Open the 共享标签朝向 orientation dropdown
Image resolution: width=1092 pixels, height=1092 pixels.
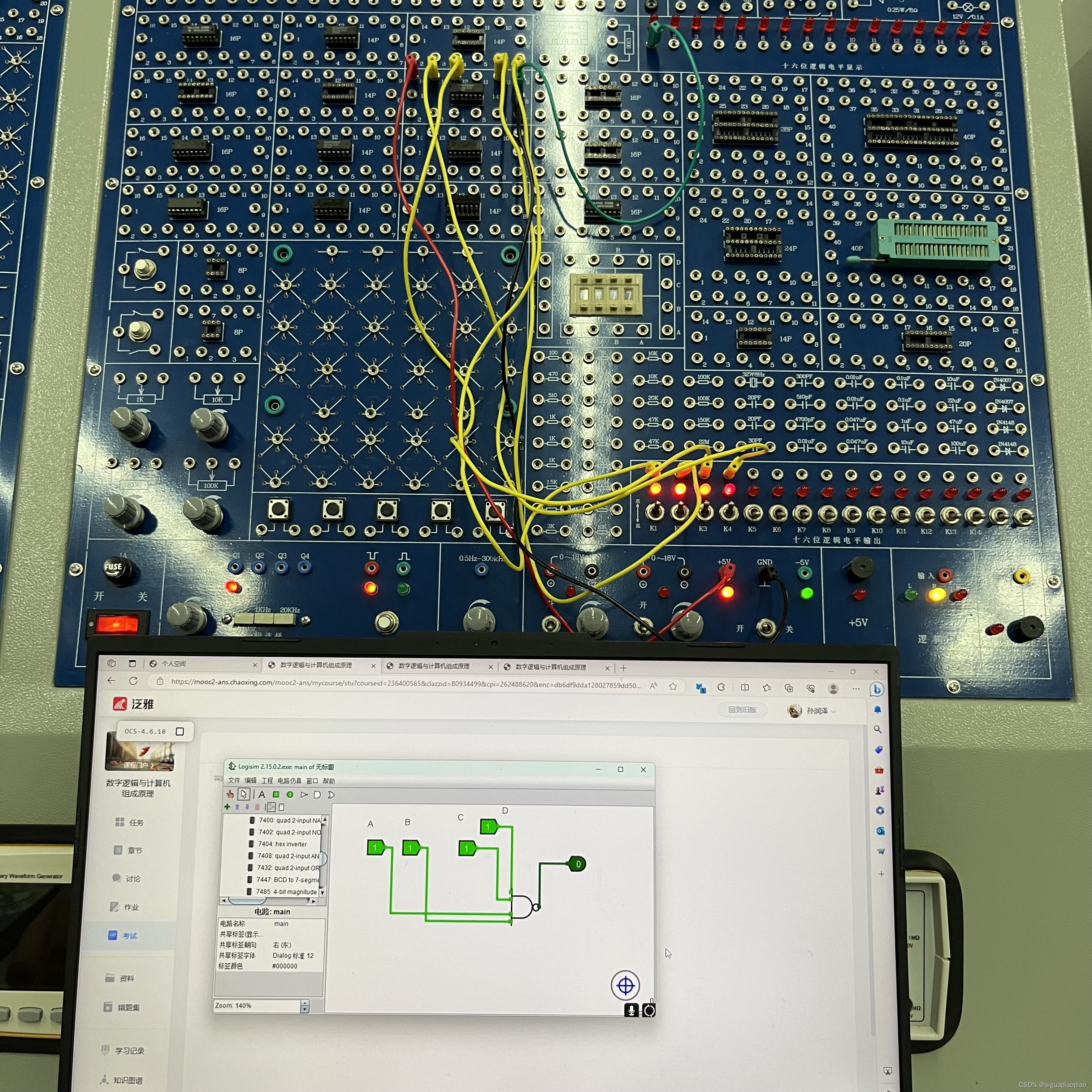point(282,944)
